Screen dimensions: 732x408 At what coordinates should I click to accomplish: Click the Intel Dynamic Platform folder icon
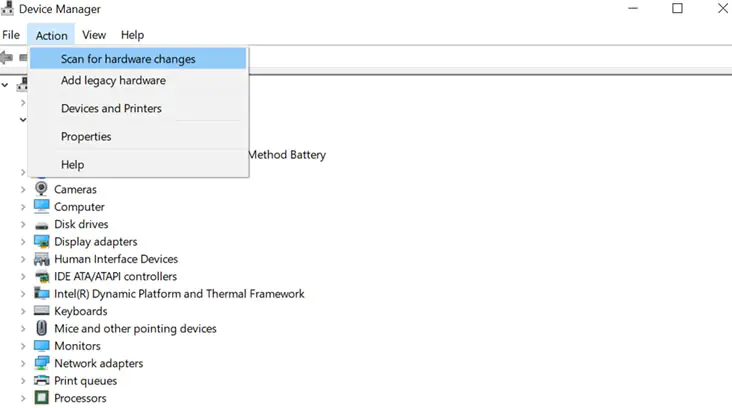tap(42, 293)
